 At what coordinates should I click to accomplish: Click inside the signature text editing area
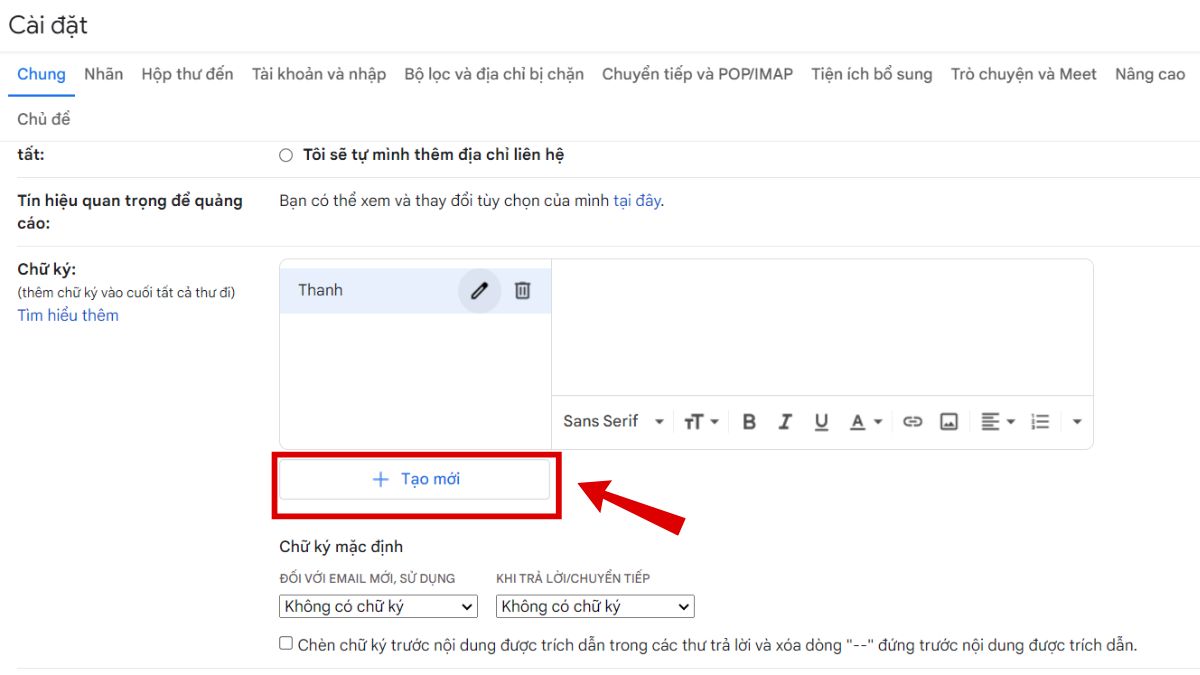pyautogui.click(x=822, y=326)
